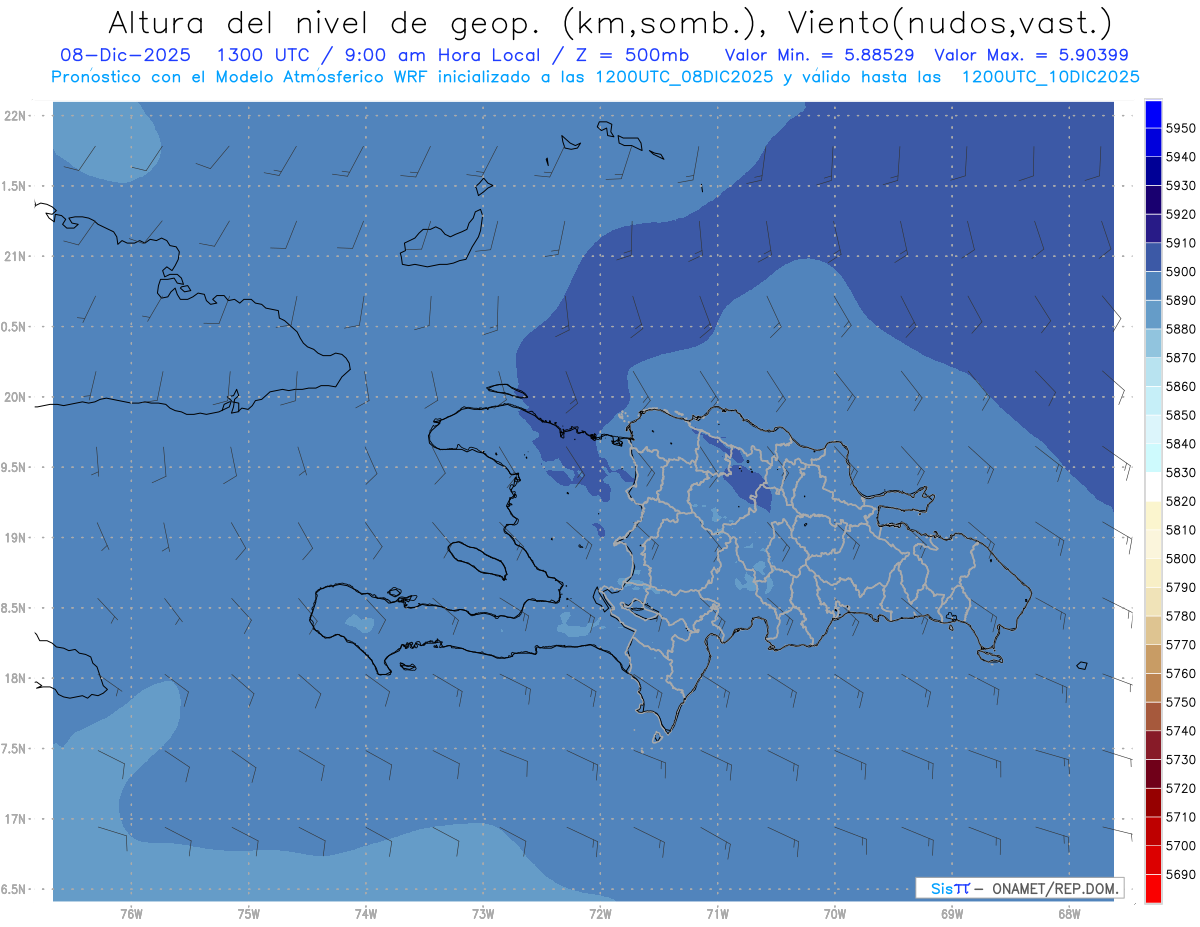This screenshot has height=927, width=1200.
Task: Click the "73W" longitude axis label
Action: coord(483,914)
